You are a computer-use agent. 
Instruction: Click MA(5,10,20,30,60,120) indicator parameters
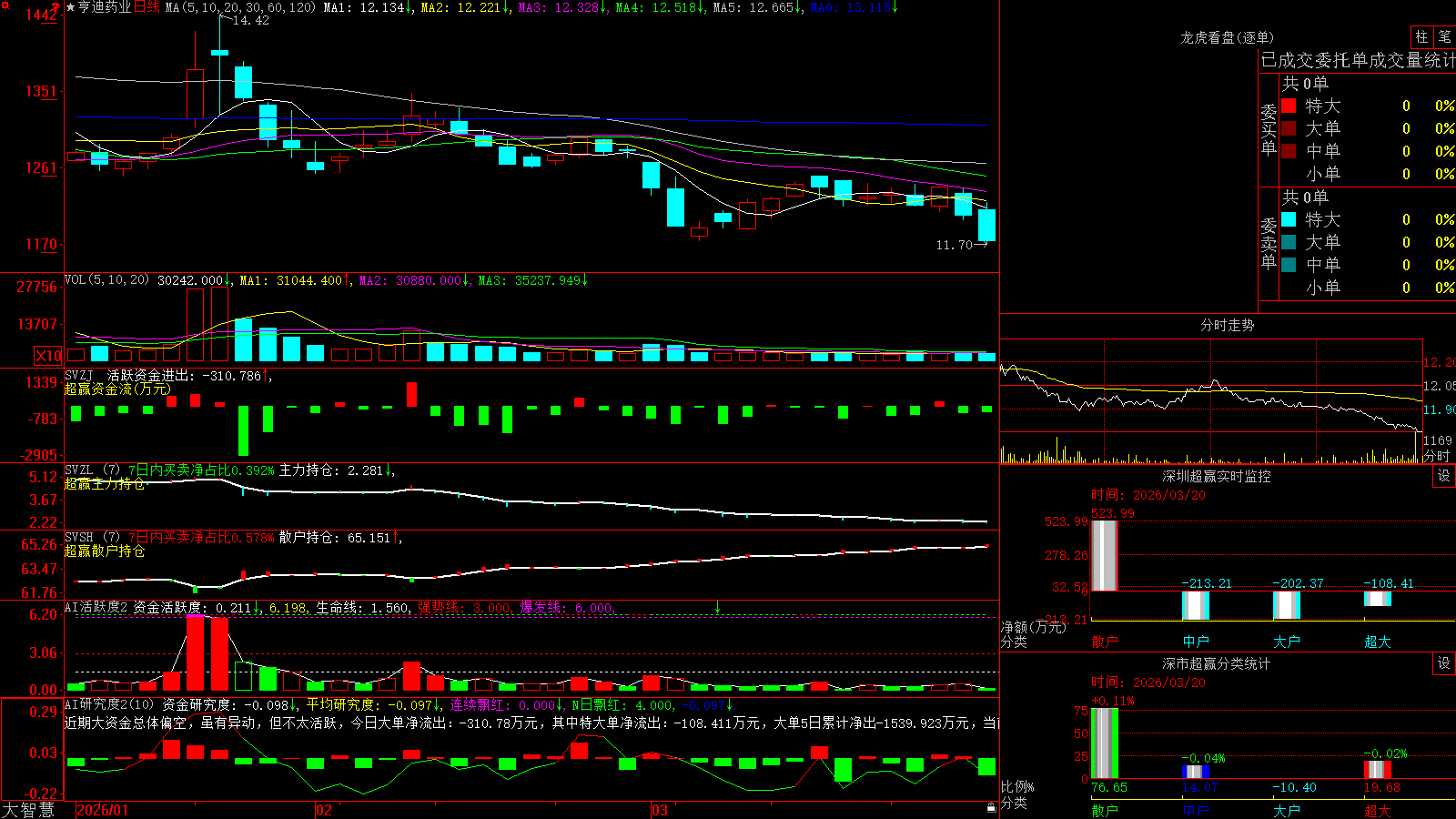[239, 7]
